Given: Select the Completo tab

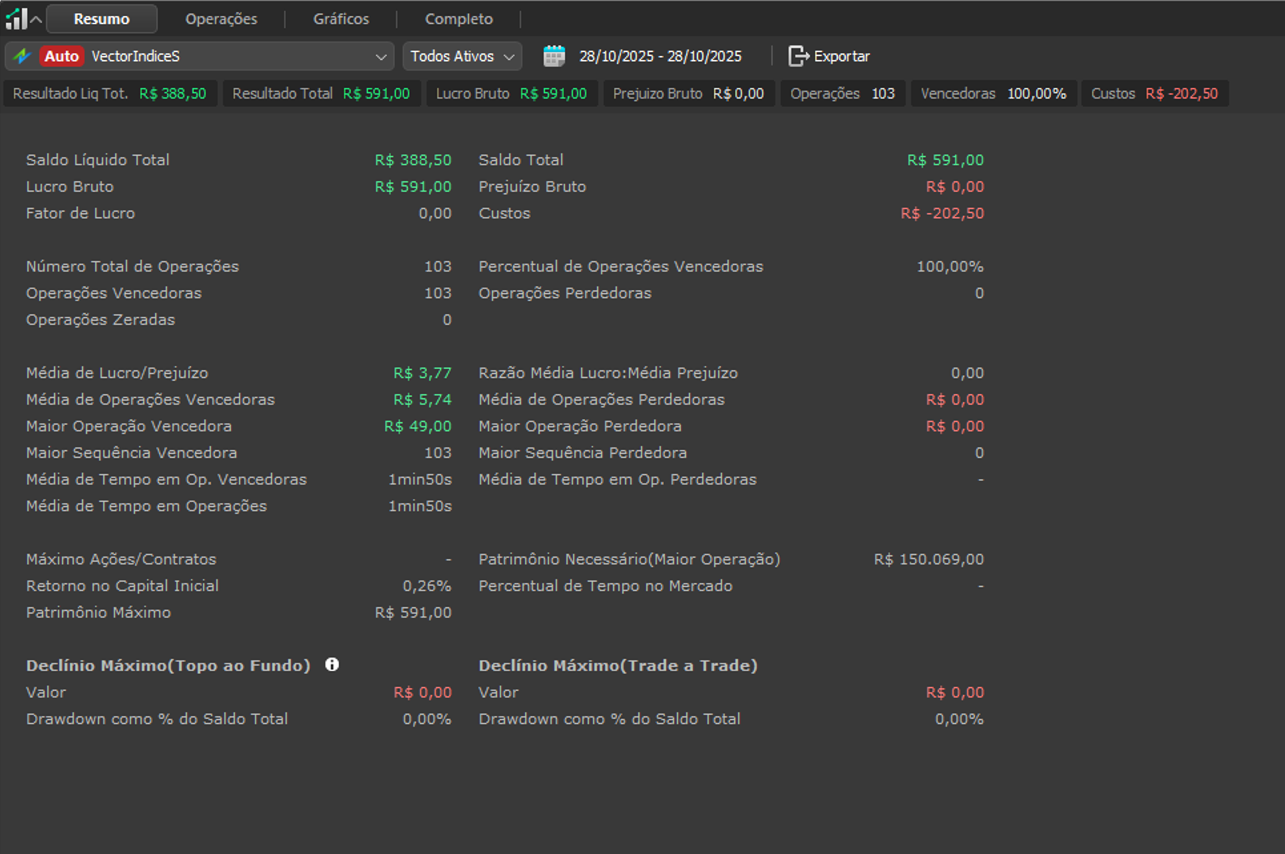Looking at the screenshot, I should point(459,19).
